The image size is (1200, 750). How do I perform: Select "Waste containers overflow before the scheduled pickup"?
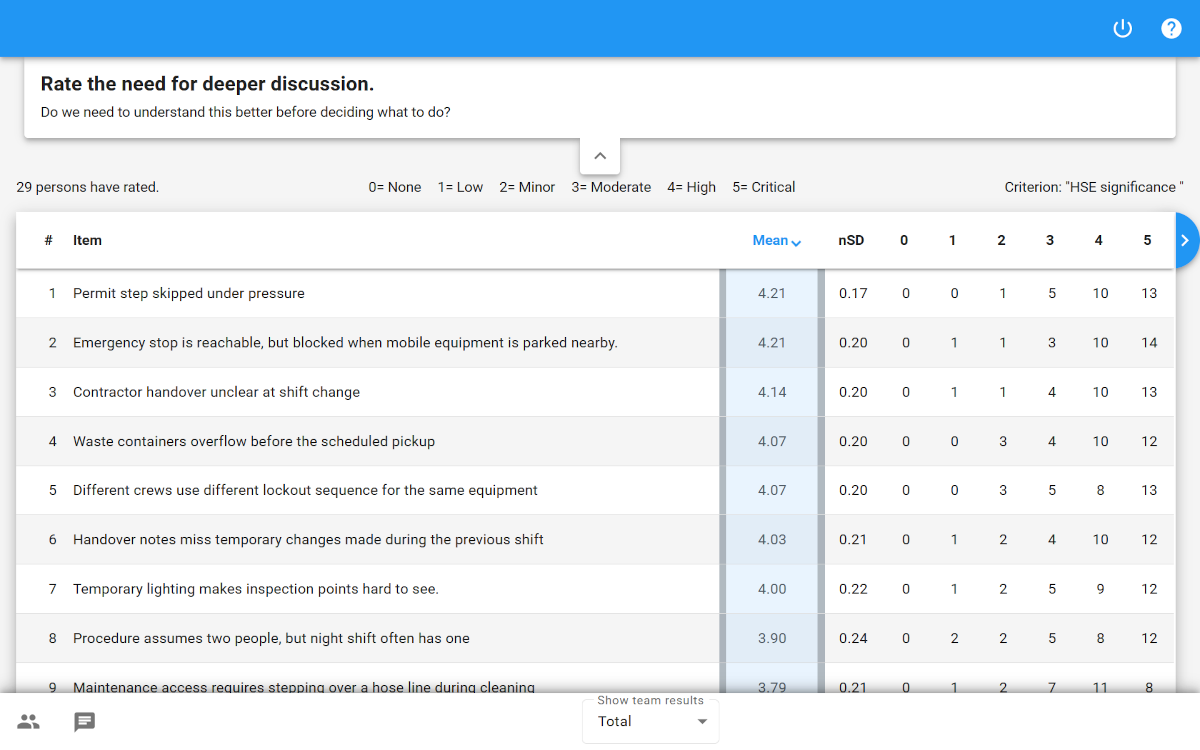tap(596, 441)
